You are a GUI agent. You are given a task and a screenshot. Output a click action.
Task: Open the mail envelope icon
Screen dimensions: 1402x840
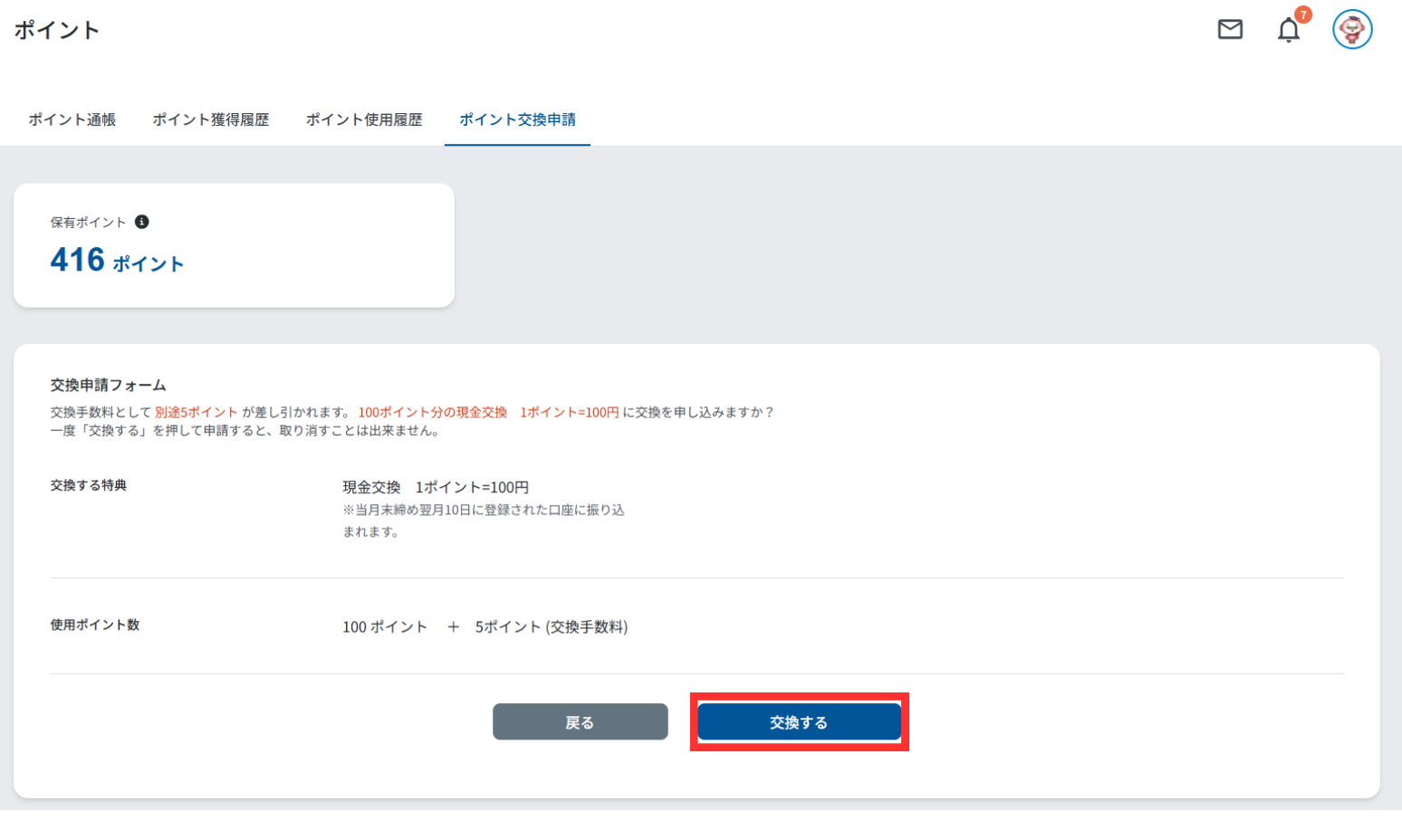click(x=1230, y=30)
